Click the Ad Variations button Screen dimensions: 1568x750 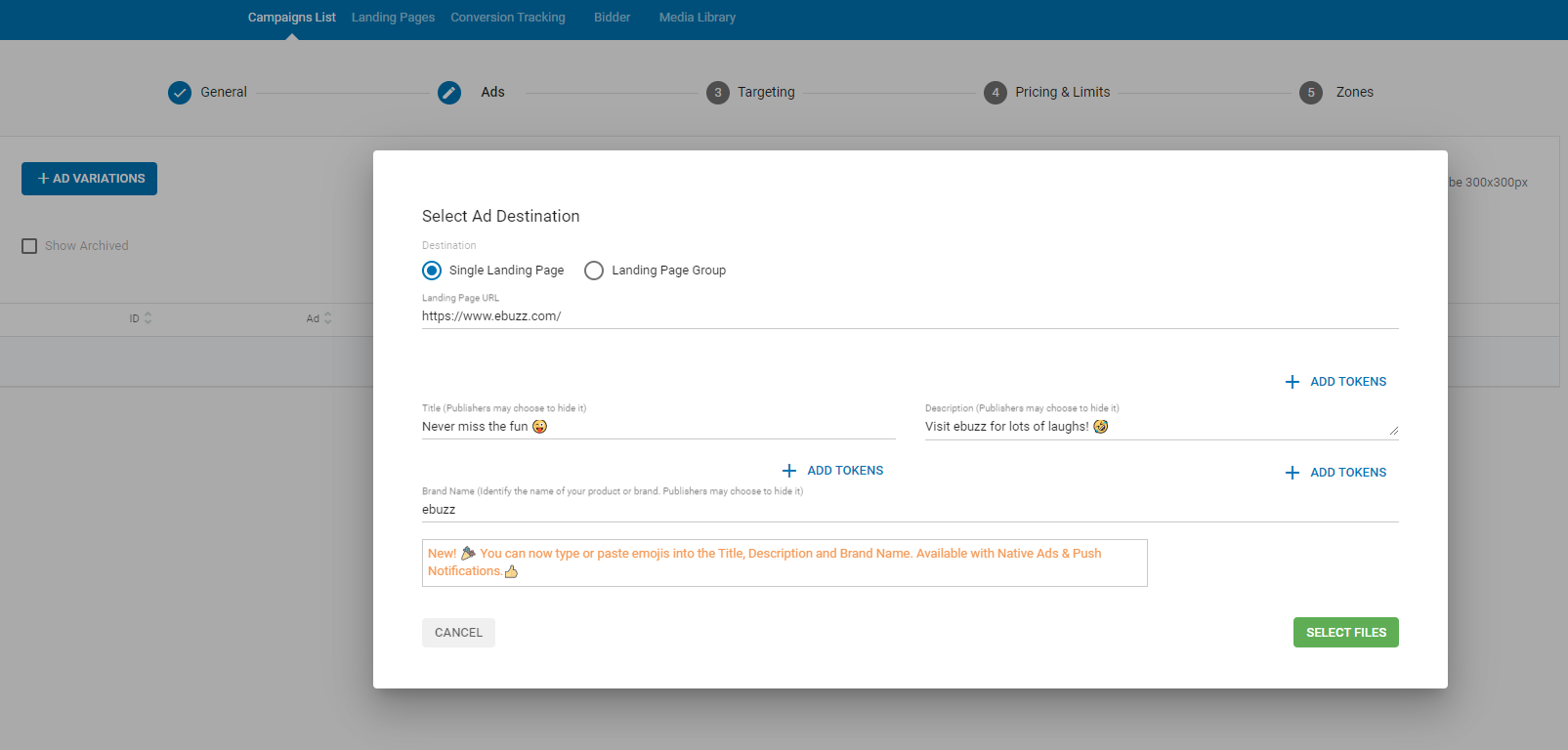pyautogui.click(x=89, y=179)
